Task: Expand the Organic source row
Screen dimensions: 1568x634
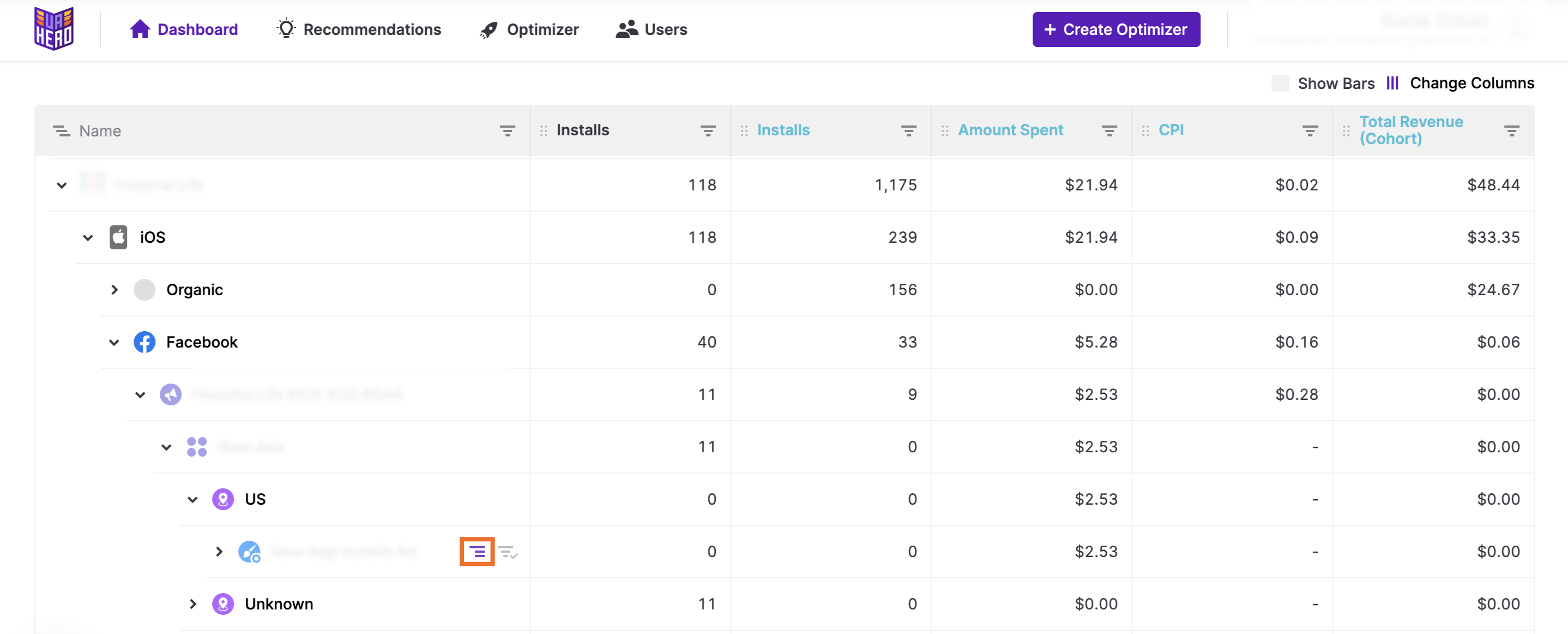Action: click(x=114, y=290)
